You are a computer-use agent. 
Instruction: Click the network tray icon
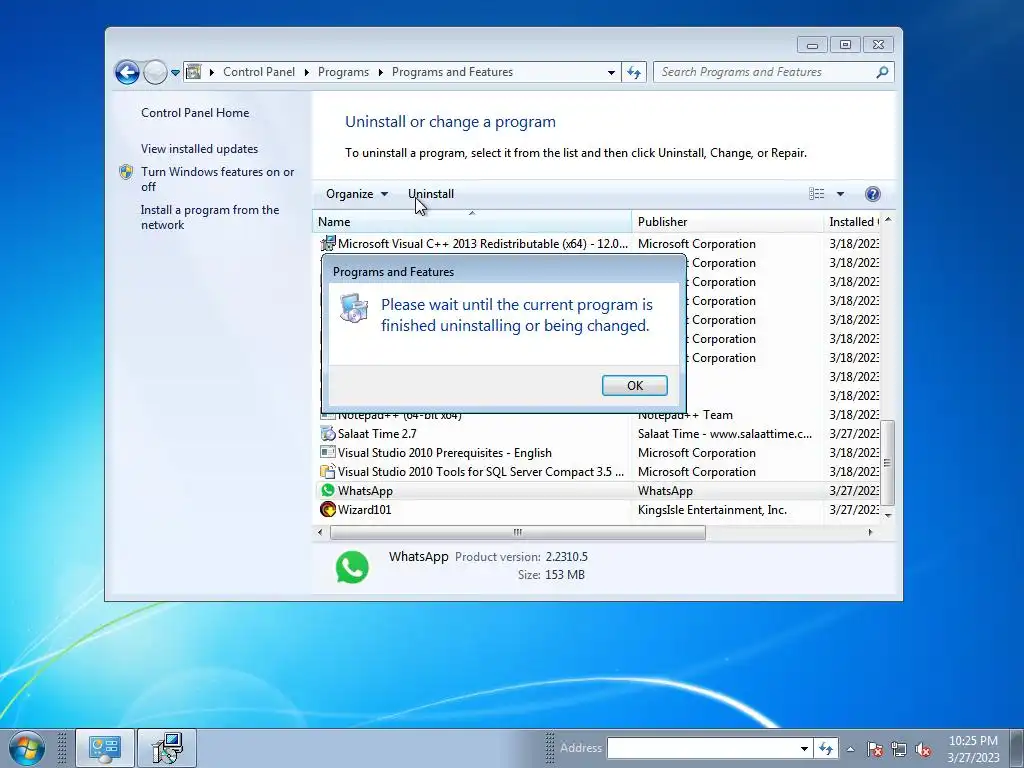[x=899, y=749]
